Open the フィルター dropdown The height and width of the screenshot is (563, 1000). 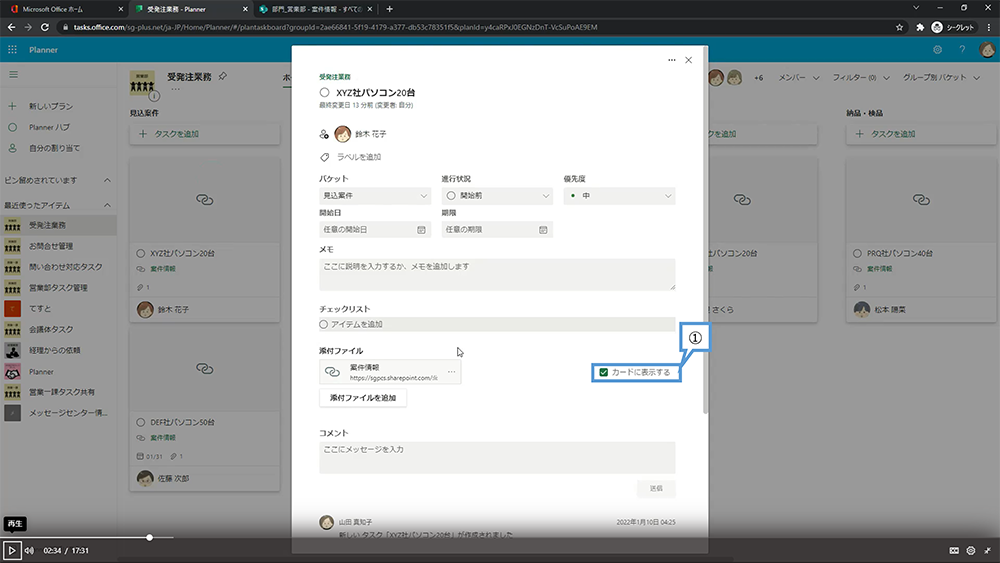[x=861, y=77]
